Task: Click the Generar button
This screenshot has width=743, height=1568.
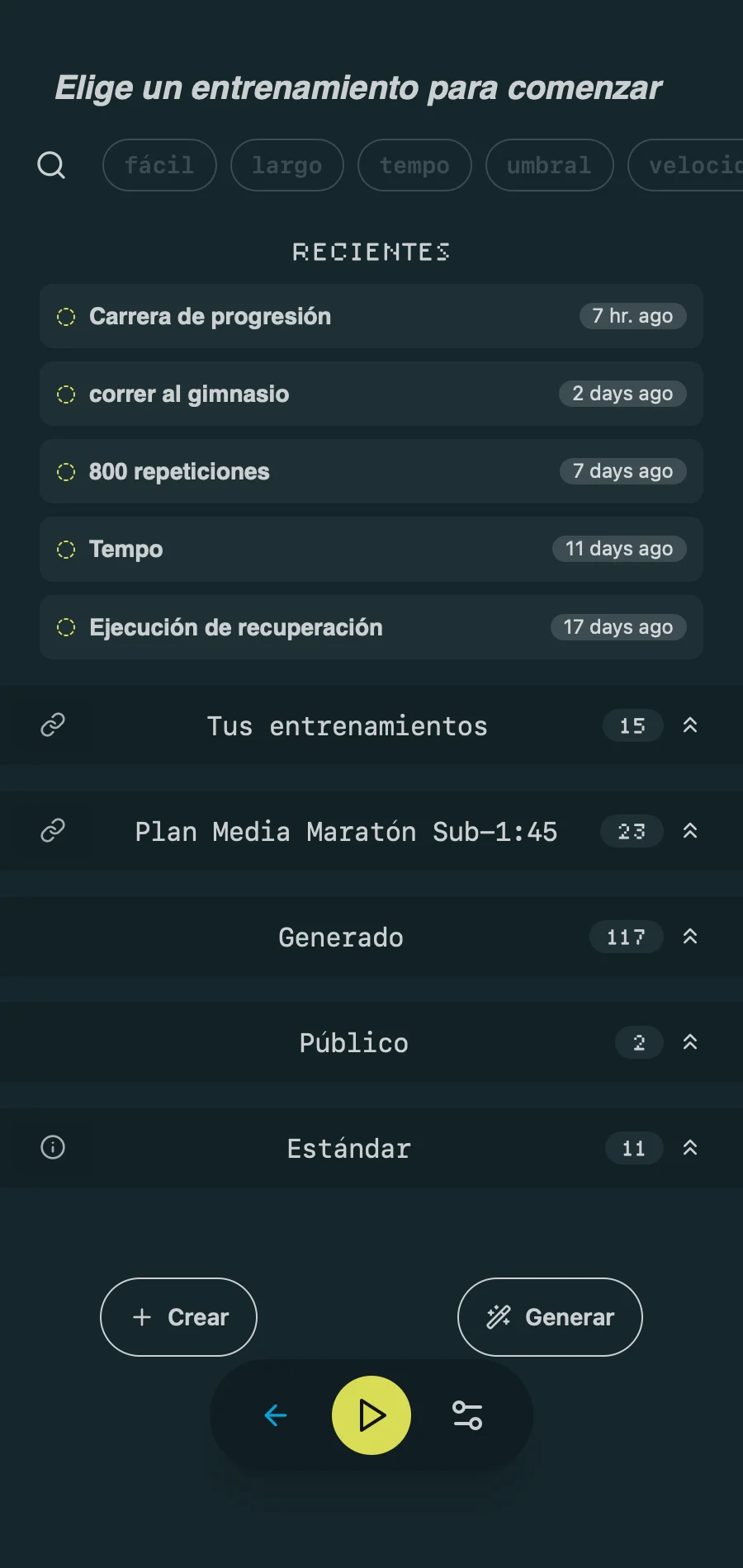Action: (x=550, y=1317)
